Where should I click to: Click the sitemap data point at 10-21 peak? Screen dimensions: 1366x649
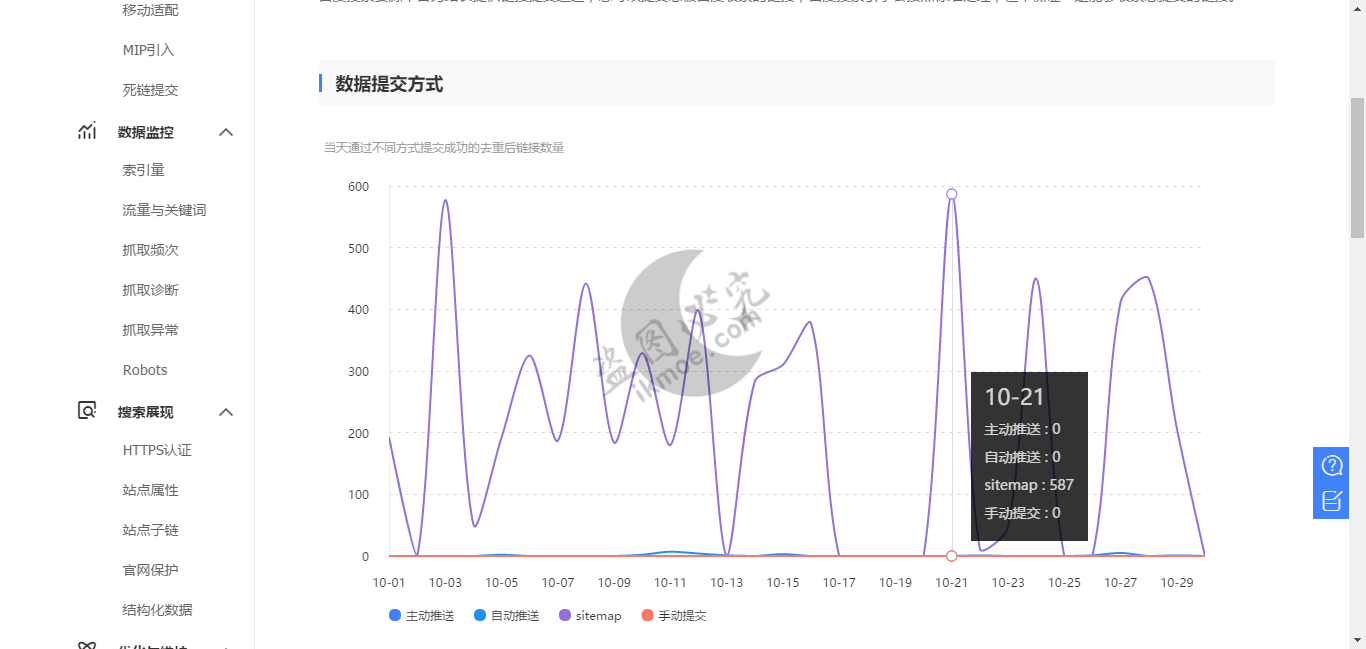click(x=952, y=194)
